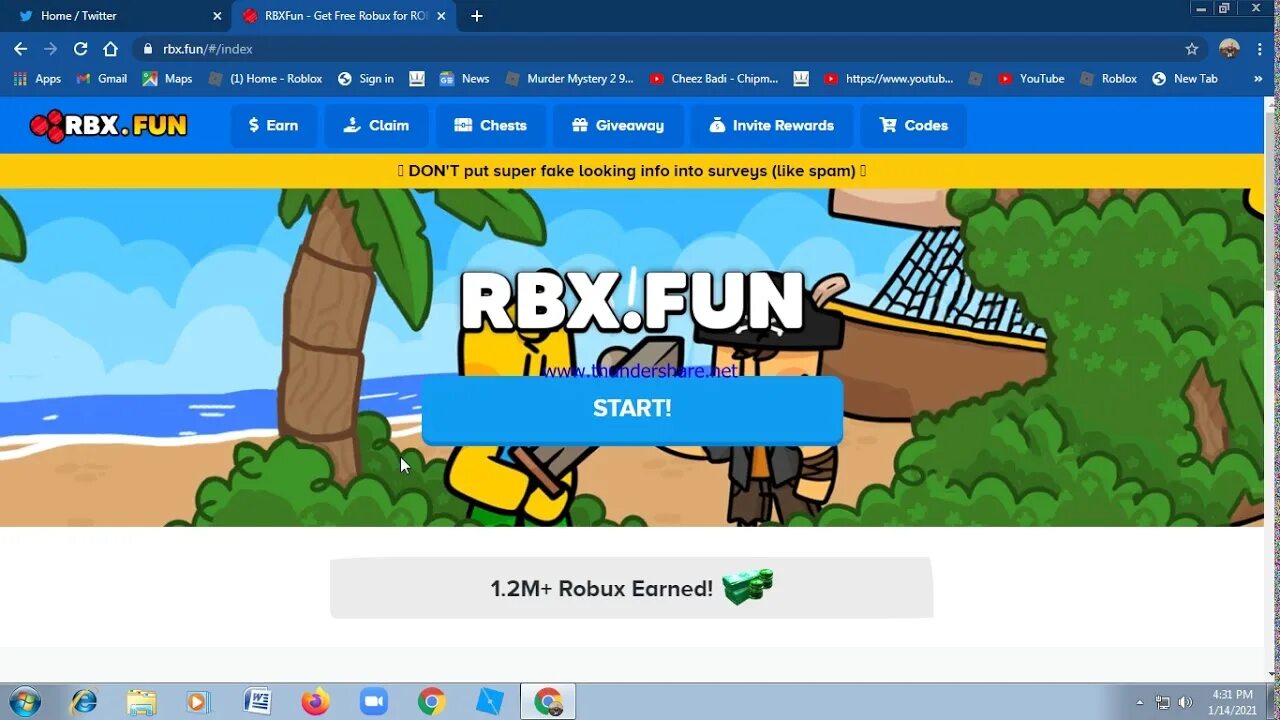
Task: Open the network status tray icon
Action: tap(1163, 702)
